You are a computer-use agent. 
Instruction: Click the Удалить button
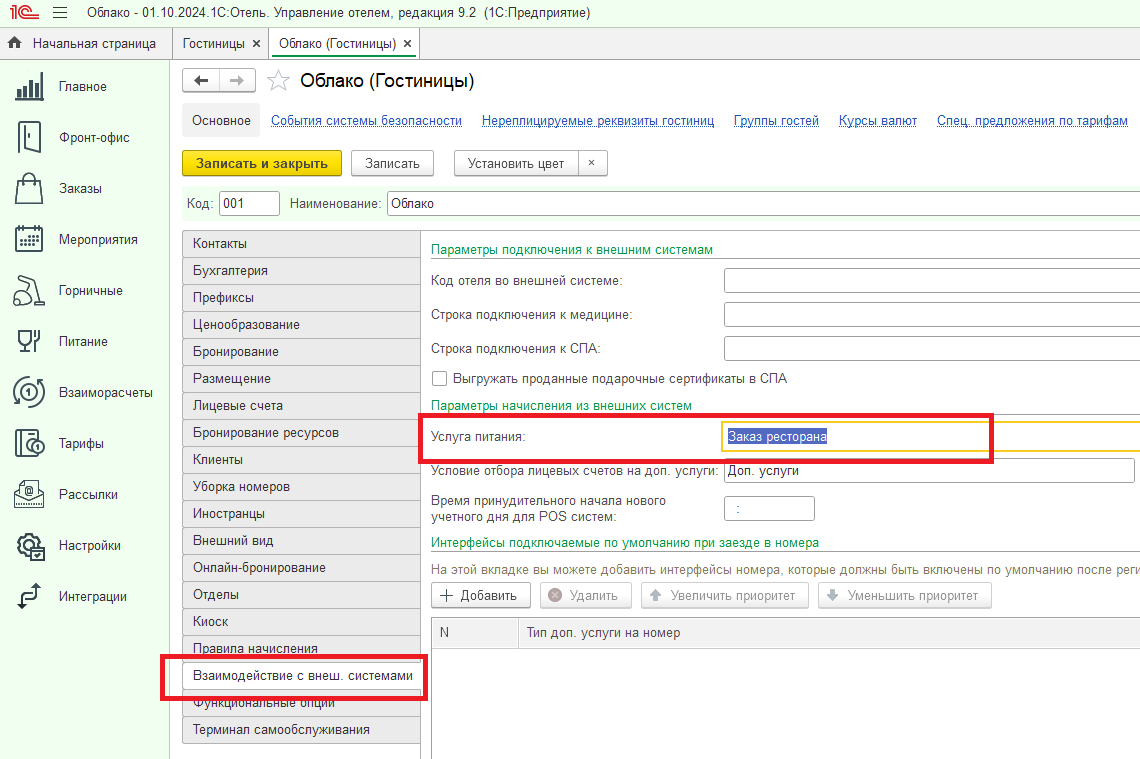[x=585, y=595]
